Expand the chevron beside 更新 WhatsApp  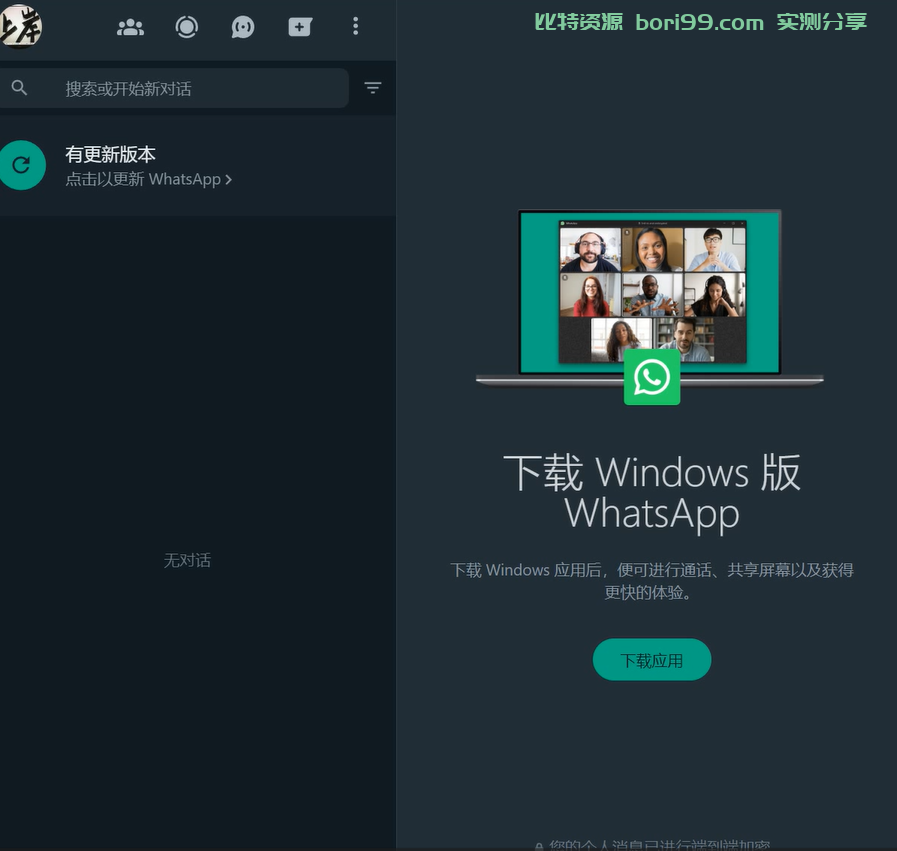pyautogui.click(x=229, y=180)
